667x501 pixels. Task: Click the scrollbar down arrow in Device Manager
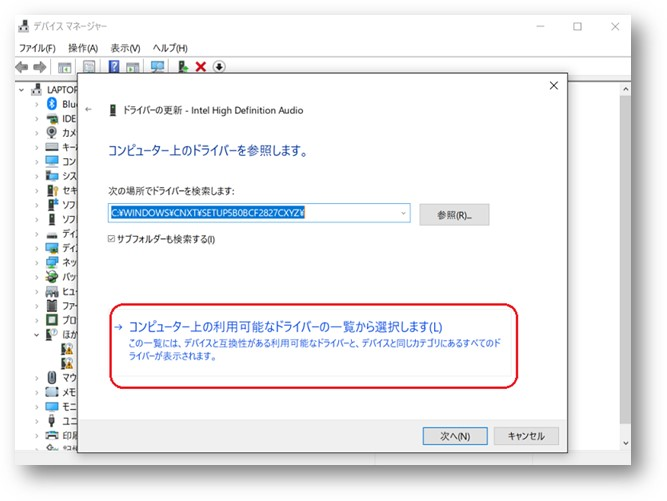[625, 443]
